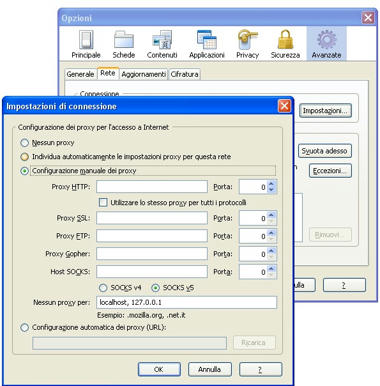Open the Sicurezza options category
Viewport: 380px width, 386px height.
[x=285, y=44]
